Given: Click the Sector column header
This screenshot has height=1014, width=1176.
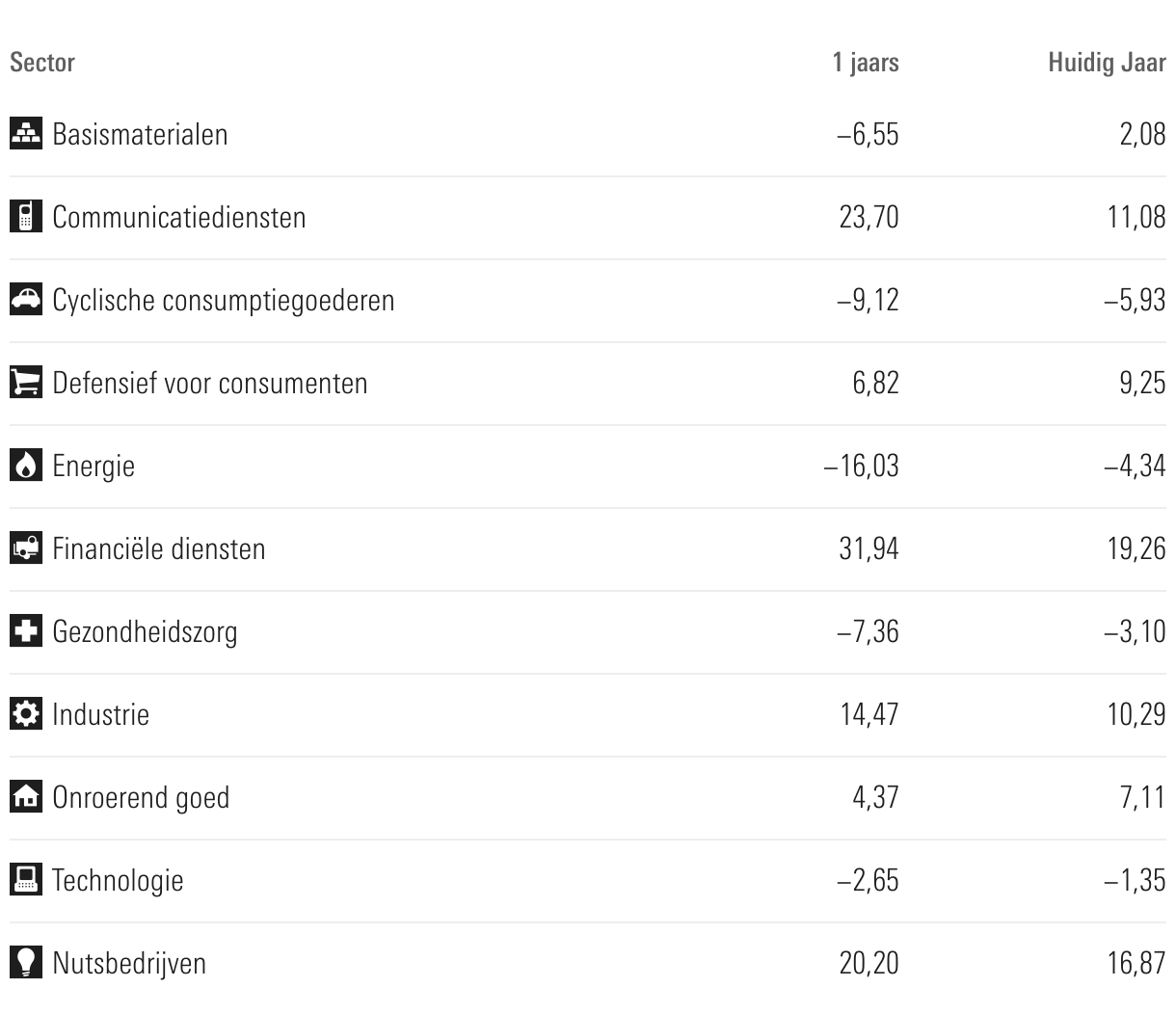Looking at the screenshot, I should pos(42,63).
